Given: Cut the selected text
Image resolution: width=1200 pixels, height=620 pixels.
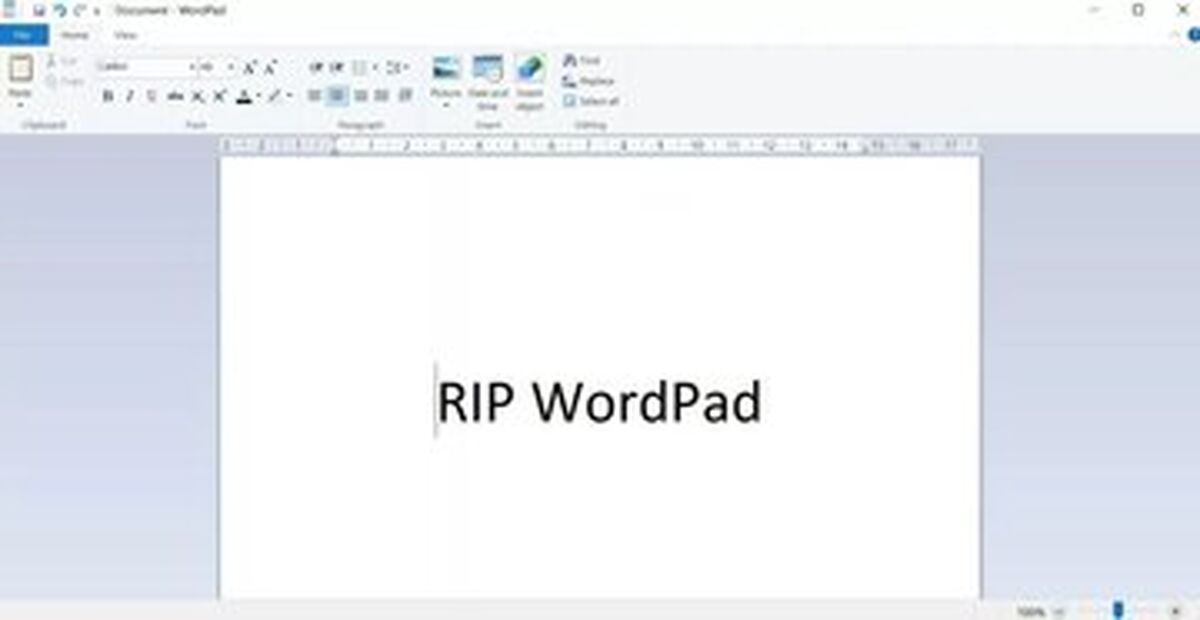Looking at the screenshot, I should tap(62, 62).
